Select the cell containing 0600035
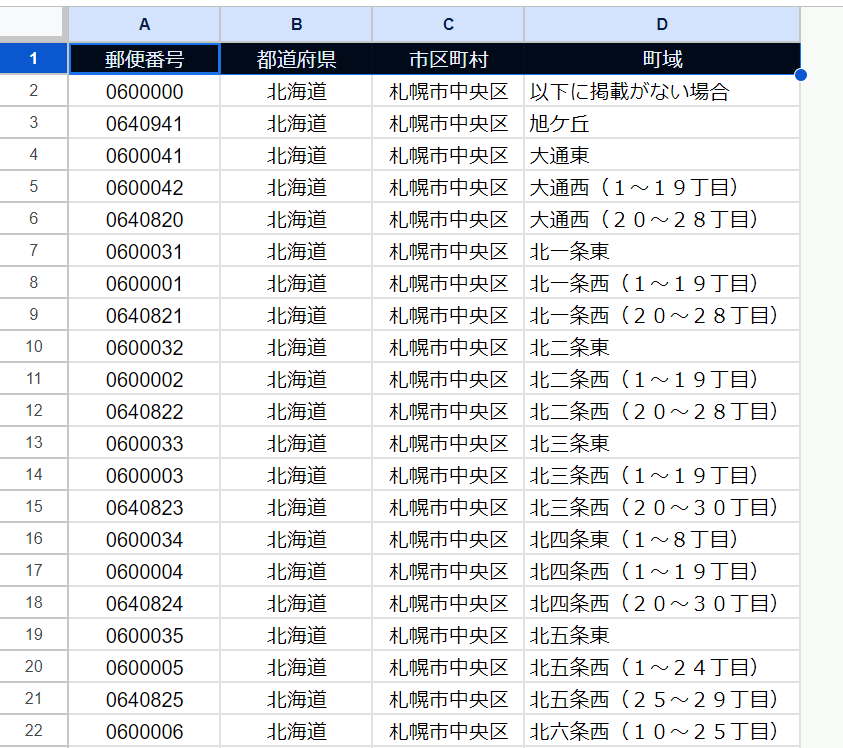Image resolution: width=843 pixels, height=748 pixels. tap(144, 635)
